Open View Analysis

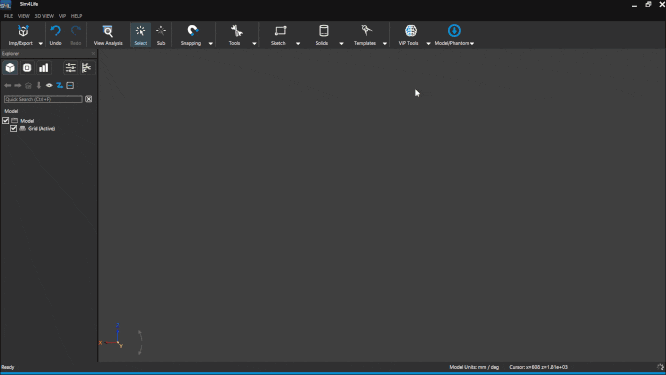pyautogui.click(x=108, y=35)
